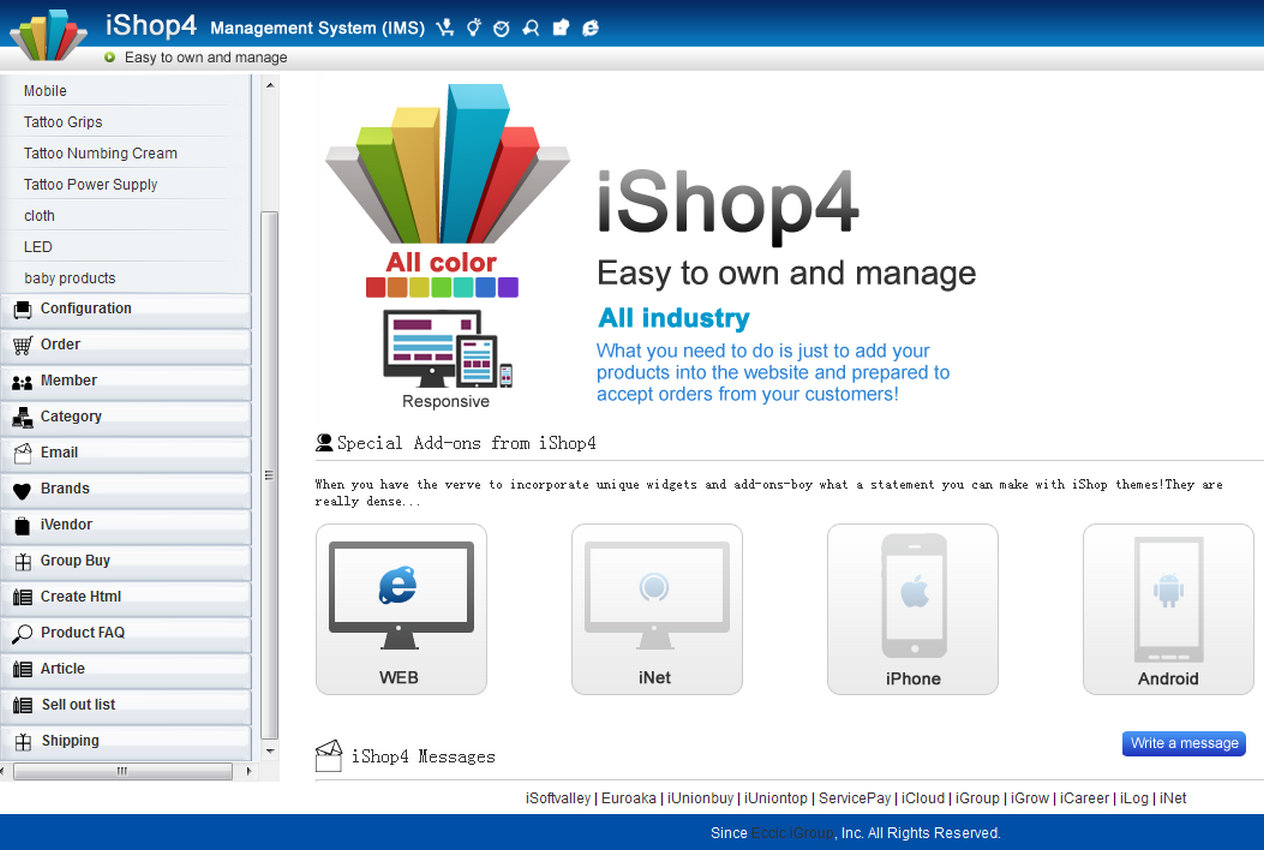Select the cloth category
1264x850 pixels.
[x=39, y=216]
